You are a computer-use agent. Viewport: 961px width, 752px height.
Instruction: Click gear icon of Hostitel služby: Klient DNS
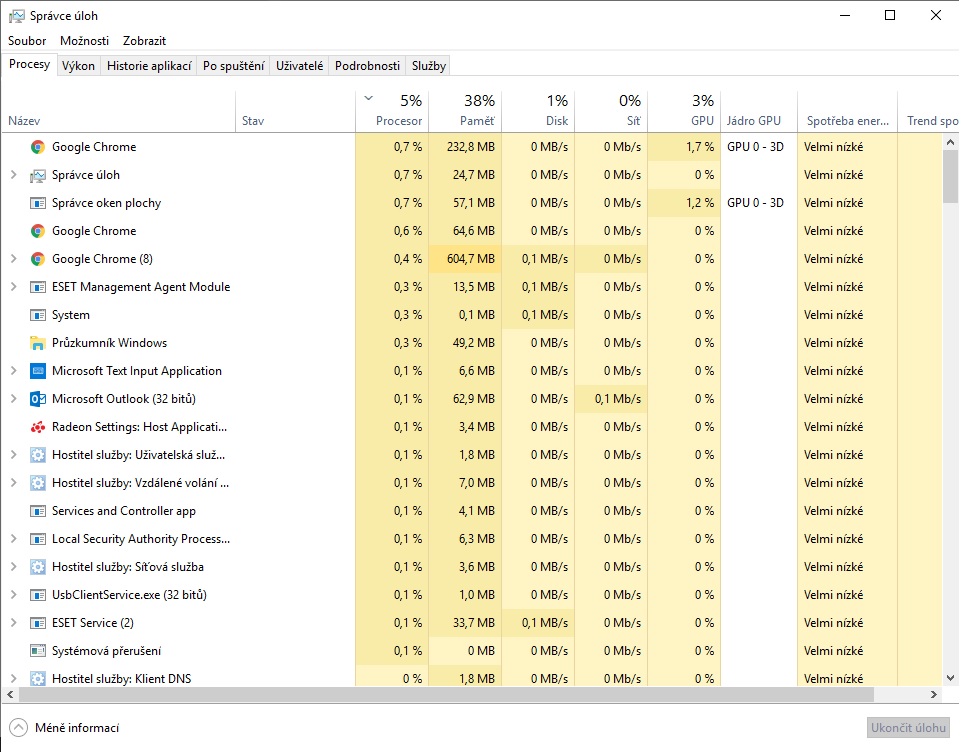(x=38, y=679)
